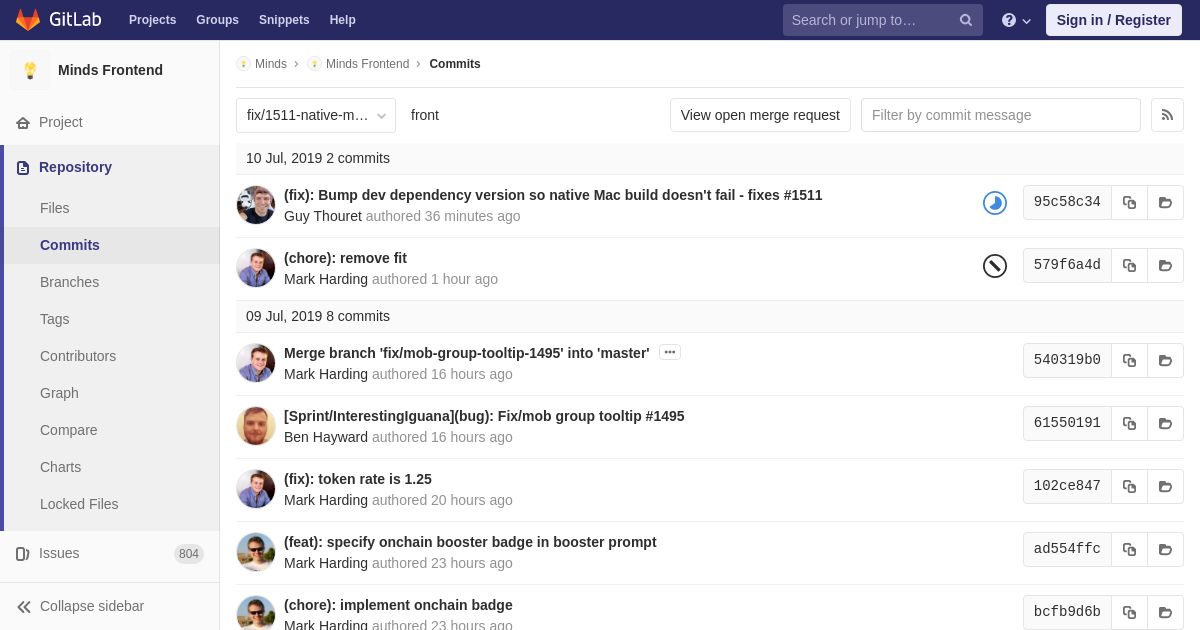The height and width of the screenshot is (630, 1200).
Task: Collapse the sidebar
Action: pos(110,606)
